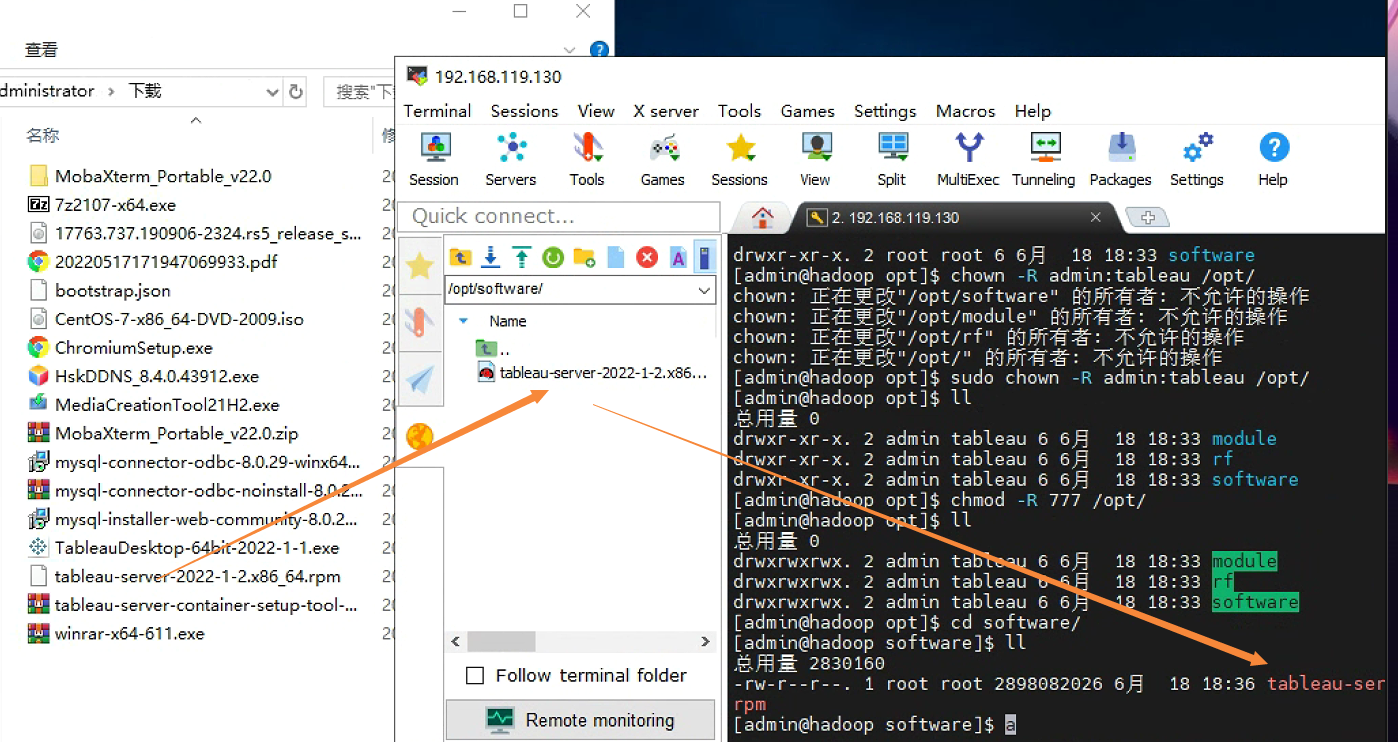
Task: Toggle ASCII mode icon with purple A
Action: coord(678,258)
